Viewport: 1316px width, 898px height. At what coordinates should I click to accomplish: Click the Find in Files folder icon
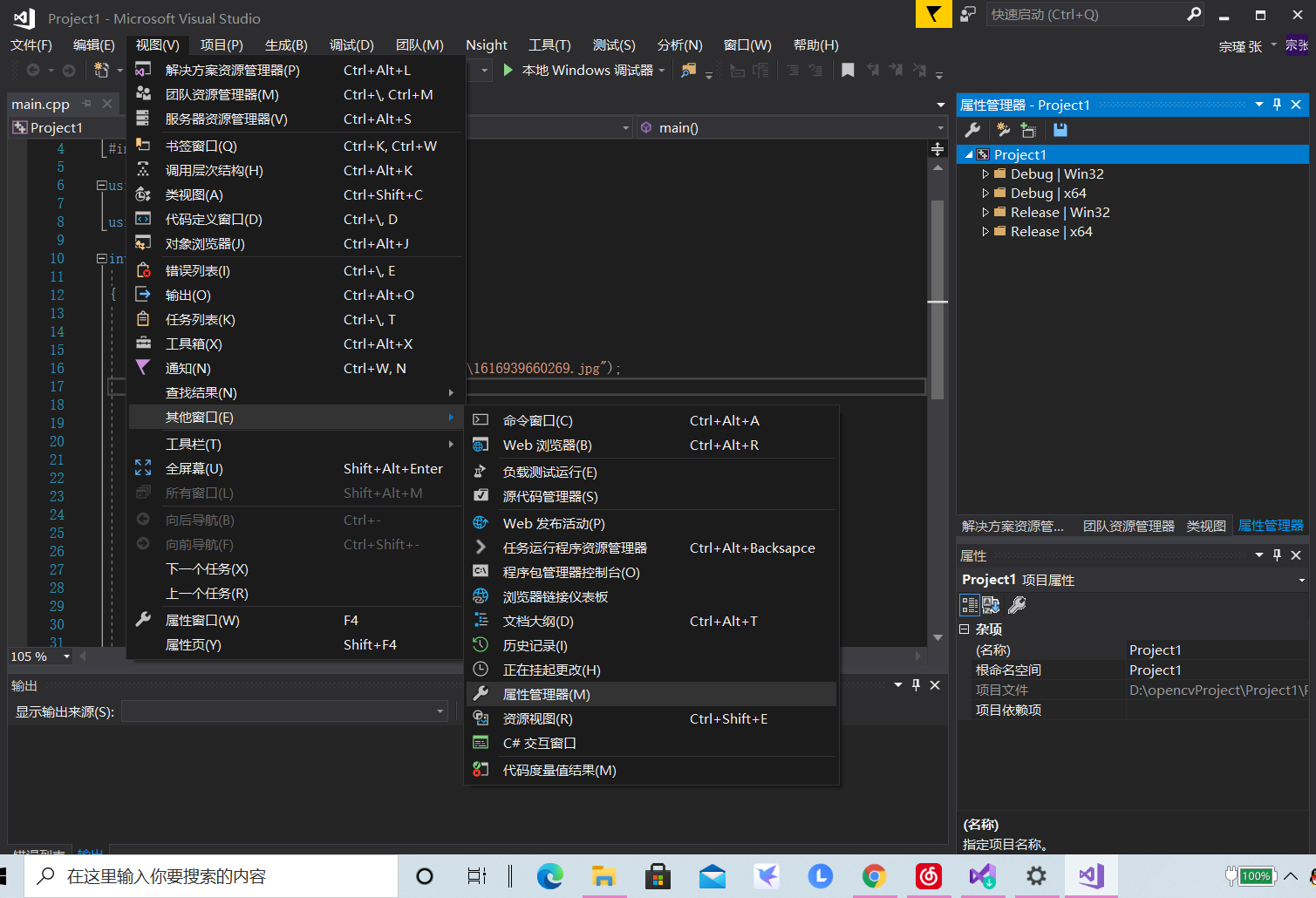[689, 71]
